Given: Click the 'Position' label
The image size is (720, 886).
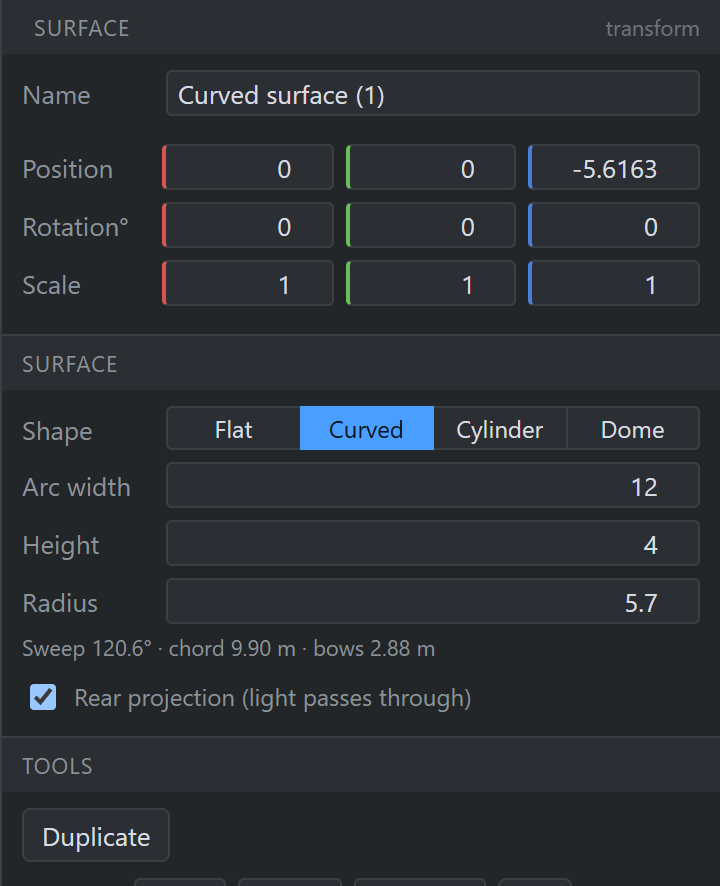Looking at the screenshot, I should pyautogui.click(x=68, y=170).
